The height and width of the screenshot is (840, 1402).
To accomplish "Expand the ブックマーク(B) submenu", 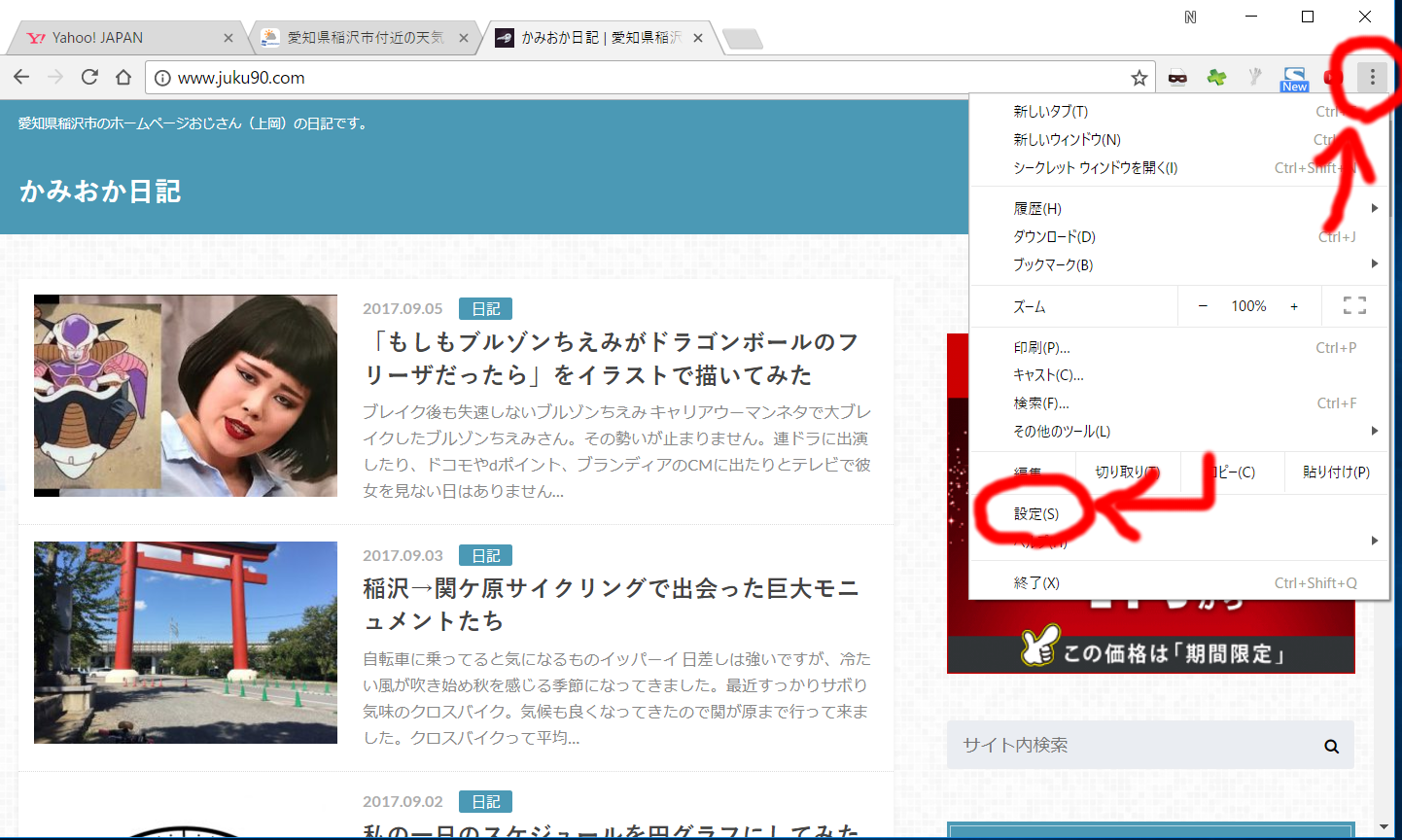I will [x=1178, y=264].
